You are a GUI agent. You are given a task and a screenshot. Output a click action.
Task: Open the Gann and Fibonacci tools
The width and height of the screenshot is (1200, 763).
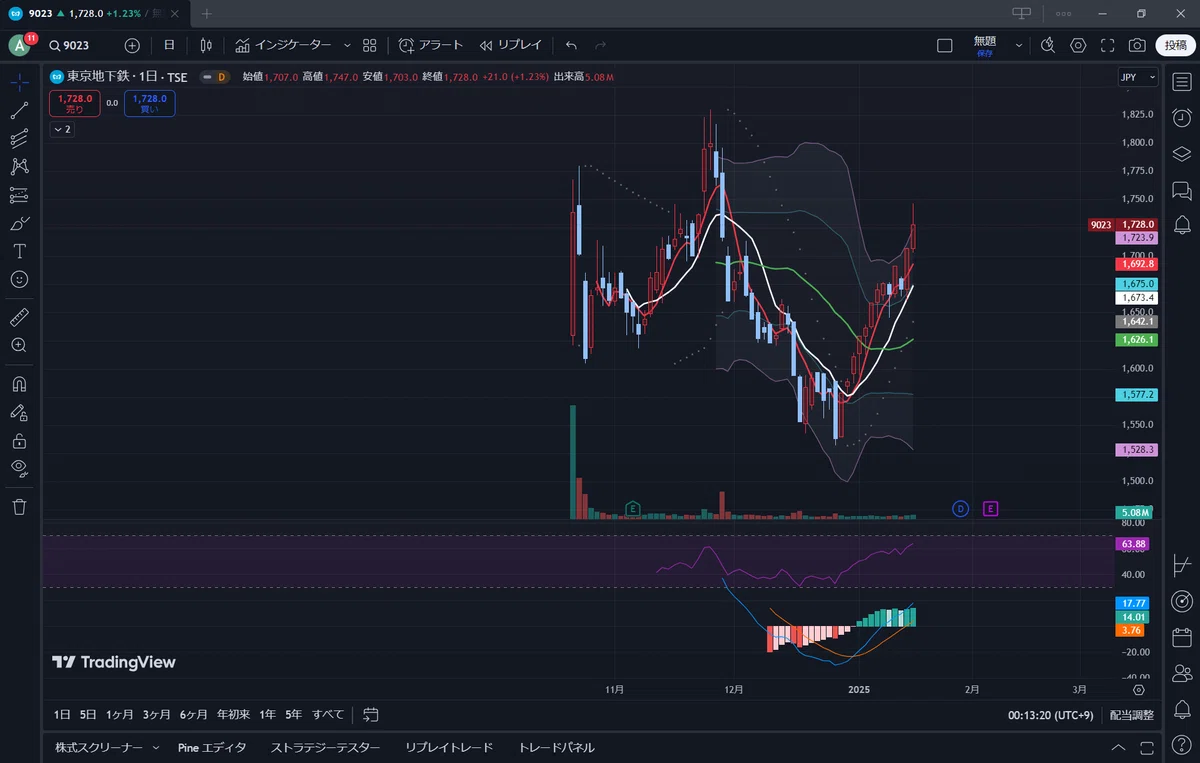[19, 139]
